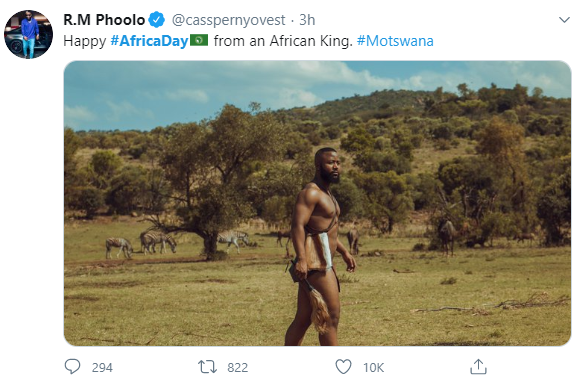This screenshot has width=579, height=383.
Task: Click the 294 replies count
Action: point(102,367)
